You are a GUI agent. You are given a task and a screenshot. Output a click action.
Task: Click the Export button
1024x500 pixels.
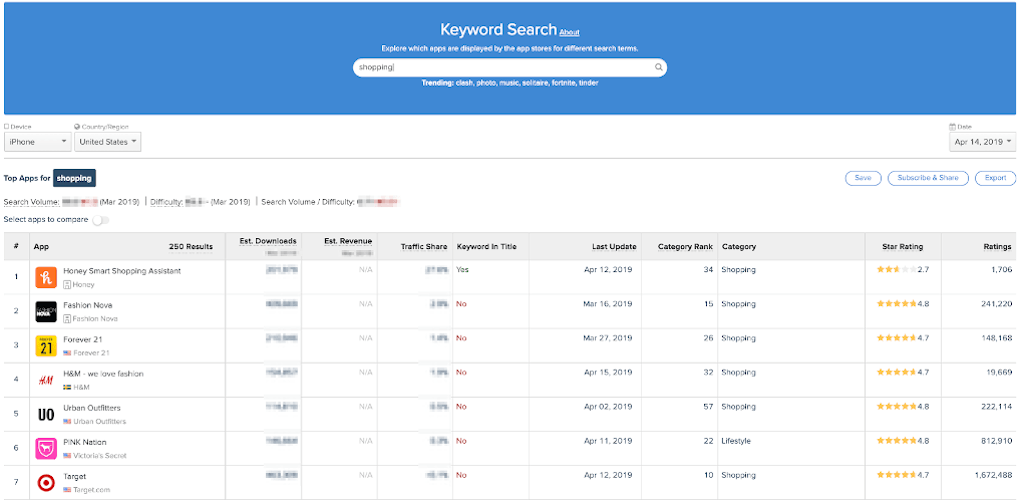[995, 178]
